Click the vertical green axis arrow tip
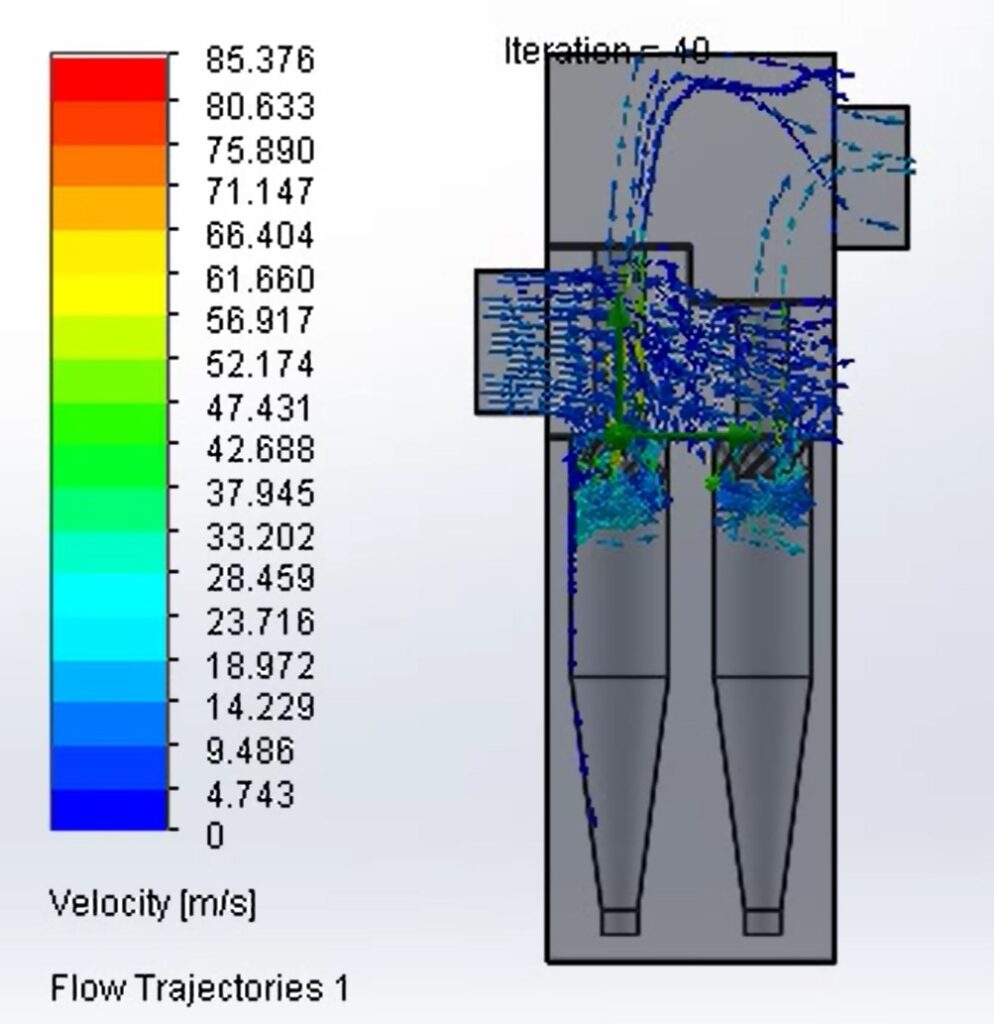Screen dimensions: 994x1024 coord(619,312)
